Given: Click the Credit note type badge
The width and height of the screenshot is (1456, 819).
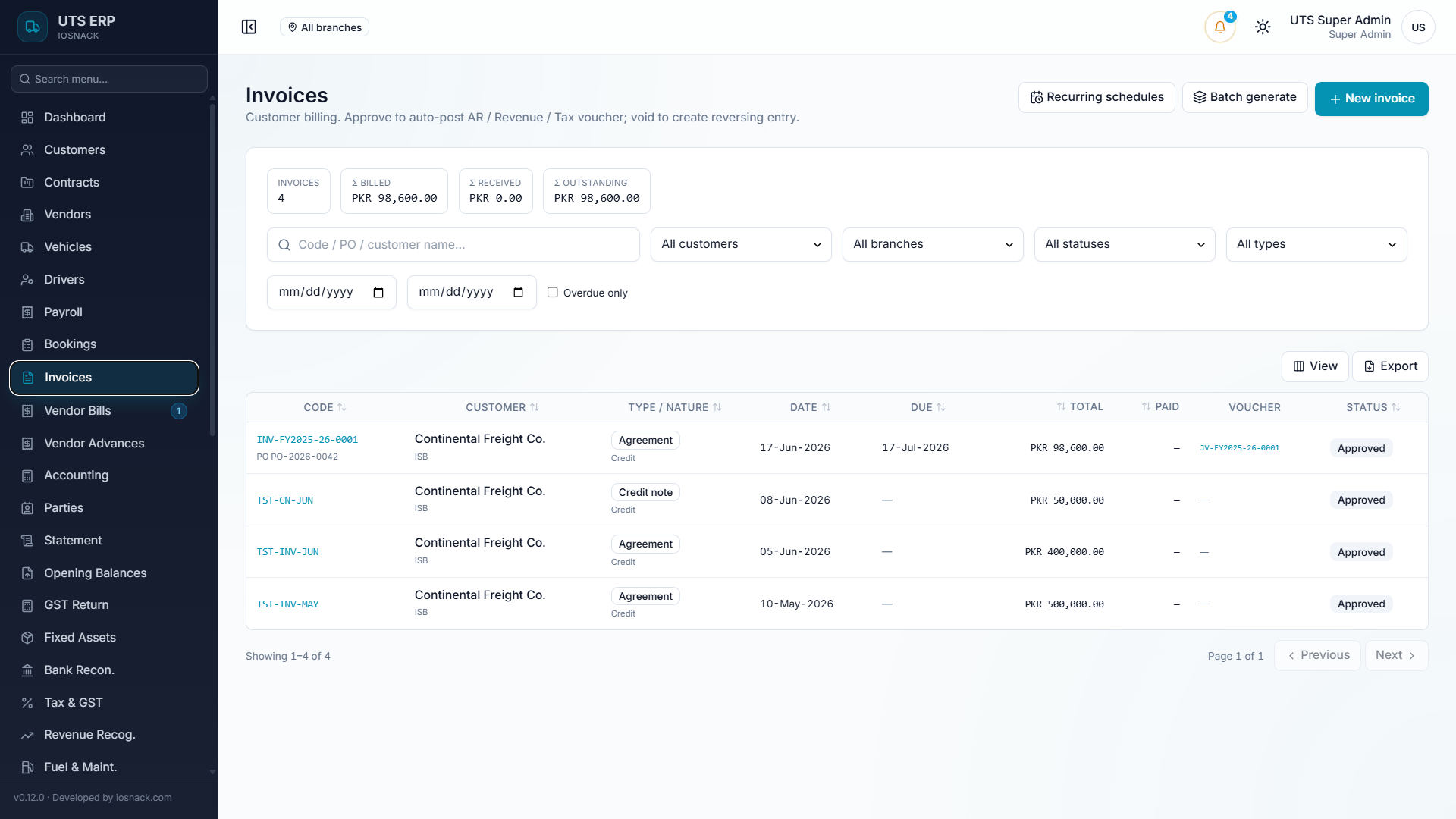Looking at the screenshot, I should pyautogui.click(x=645, y=493).
